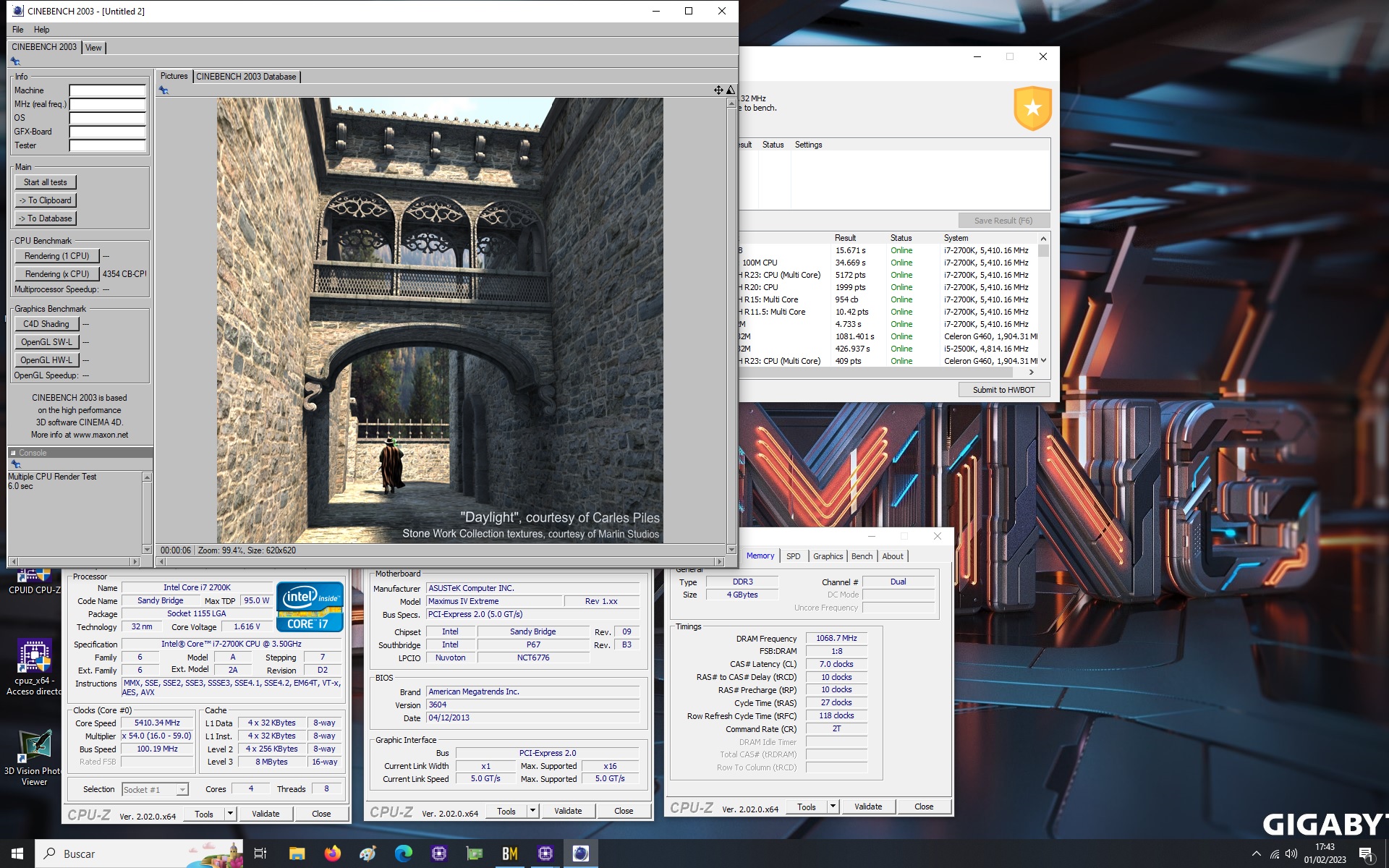
Task: Send results with To Database button
Action: click(x=46, y=218)
